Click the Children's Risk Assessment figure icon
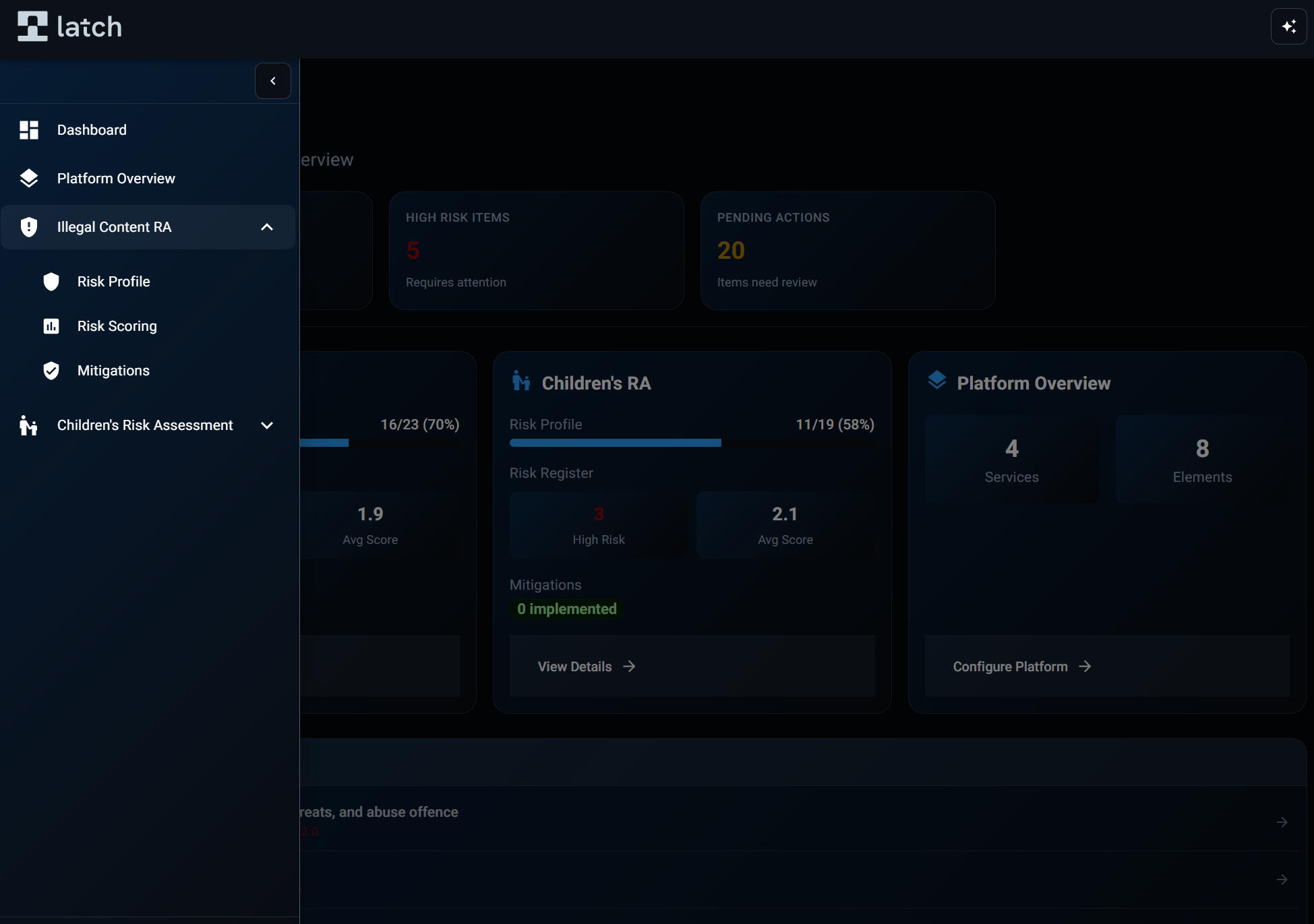The image size is (1314, 924). point(28,425)
